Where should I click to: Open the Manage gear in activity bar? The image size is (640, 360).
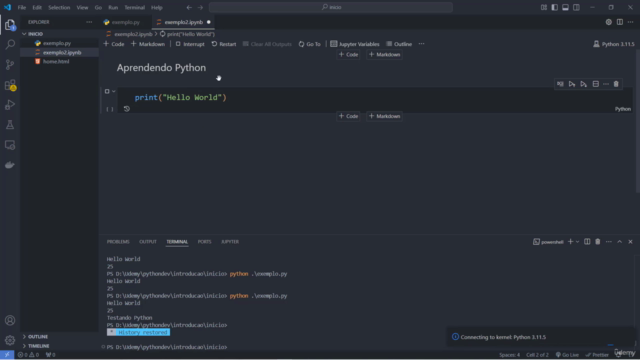pyautogui.click(x=10, y=340)
